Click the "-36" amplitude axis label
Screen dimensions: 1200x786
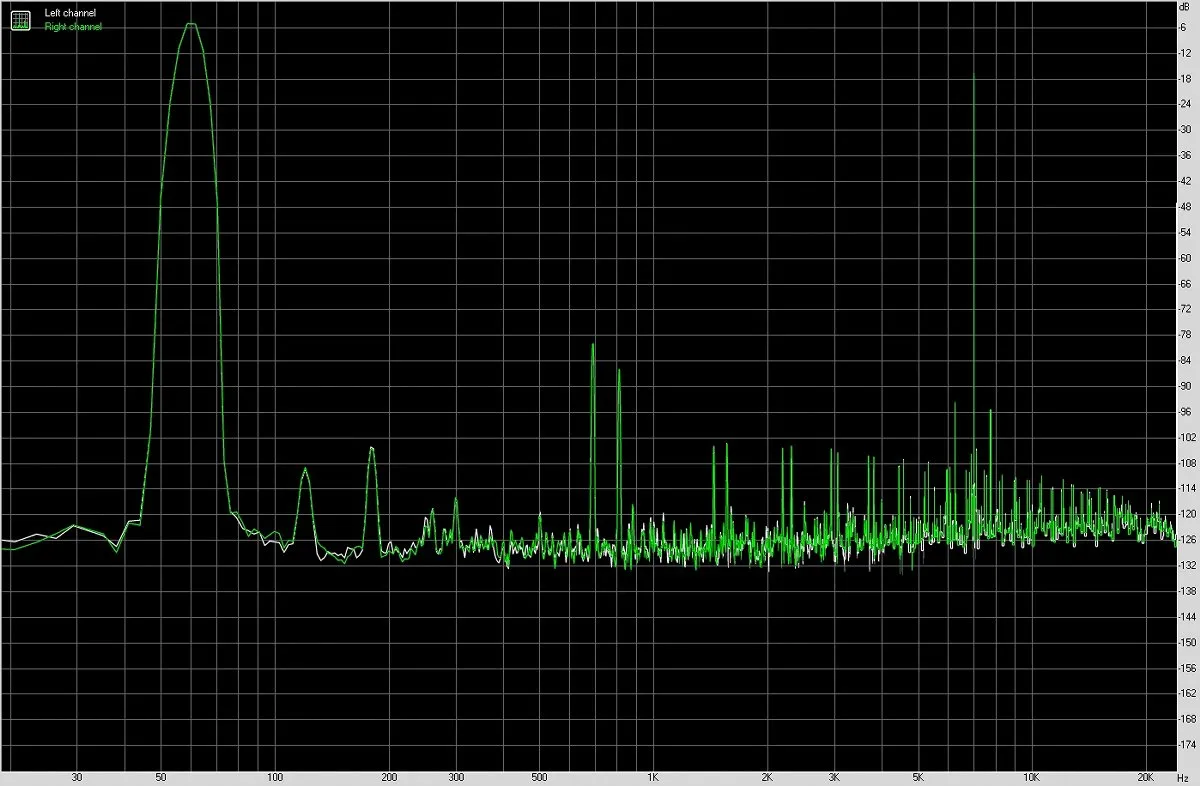(1187, 155)
